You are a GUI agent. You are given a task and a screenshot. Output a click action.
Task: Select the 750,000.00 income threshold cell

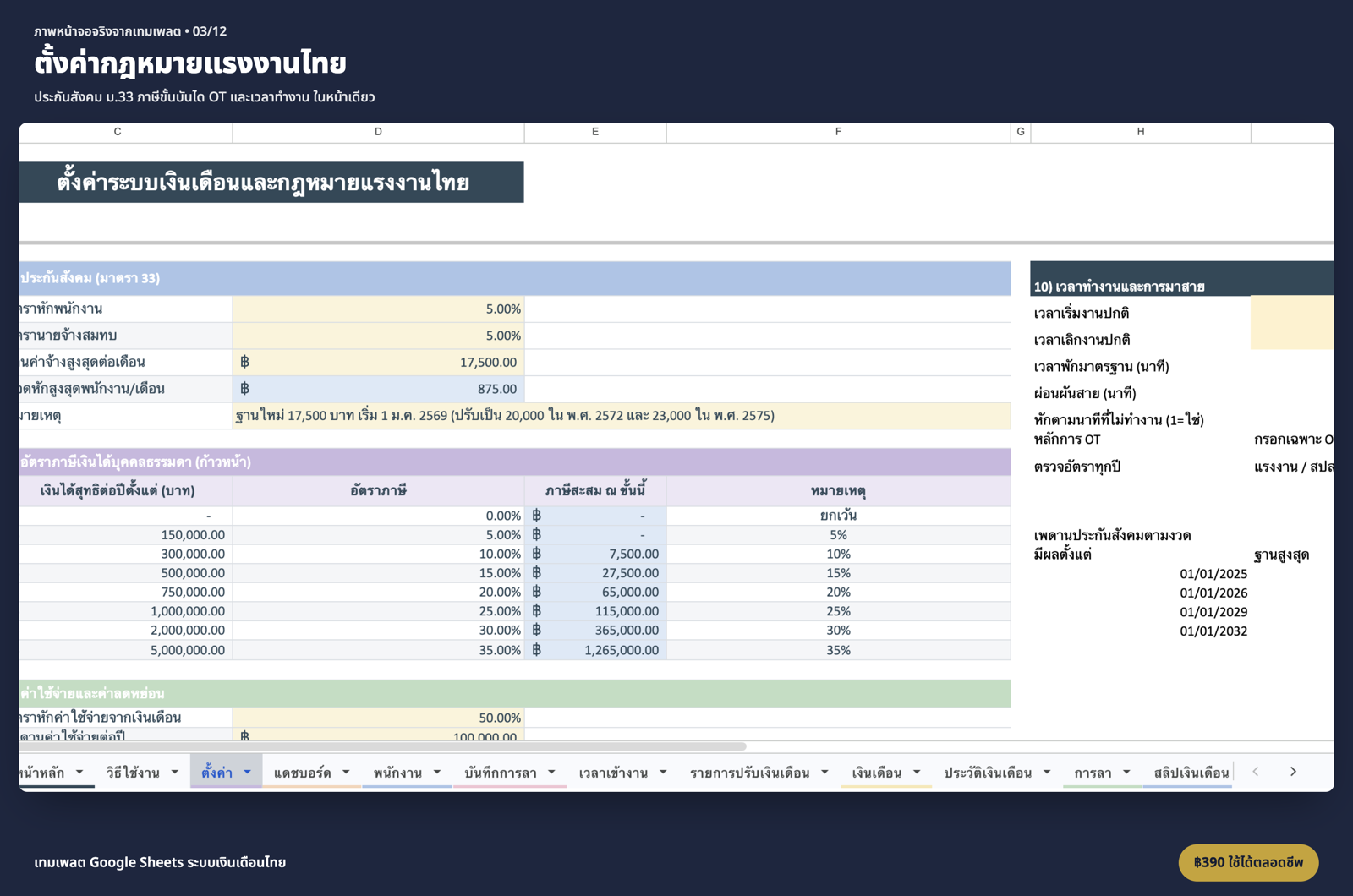[125, 592]
